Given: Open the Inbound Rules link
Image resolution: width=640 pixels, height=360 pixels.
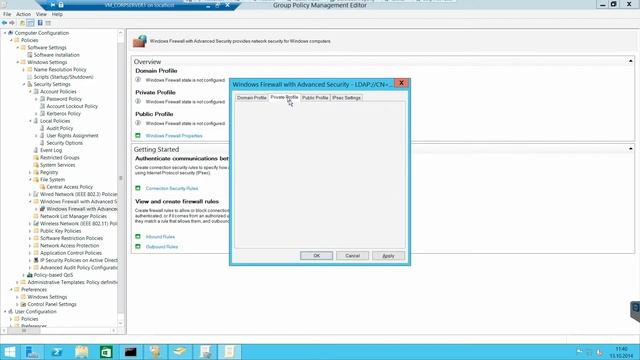Looking at the screenshot, I should tap(160, 237).
